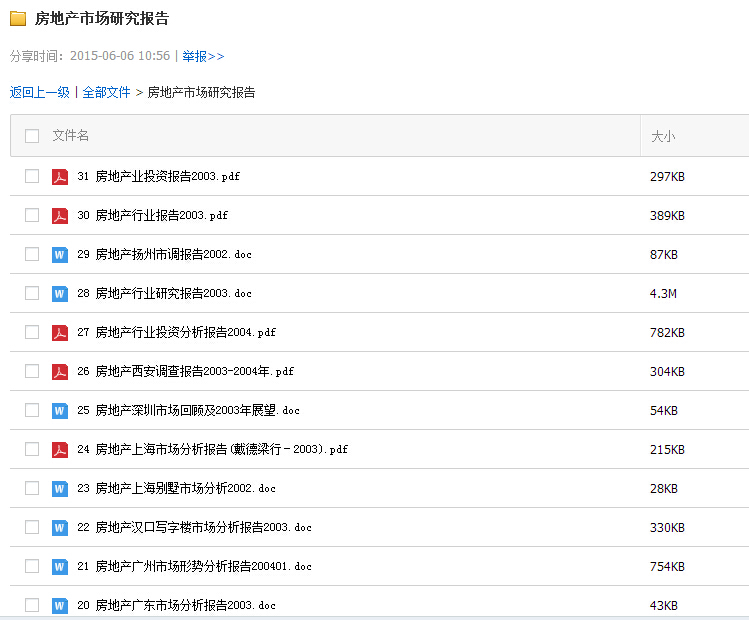Sort by the 大小 column header
Screen dimensions: 749x620
coord(663,136)
